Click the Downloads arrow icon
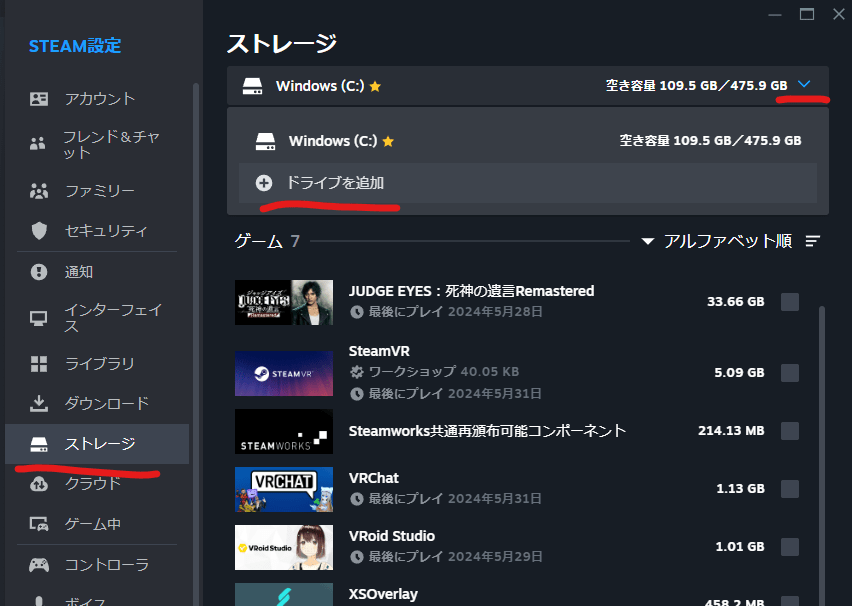This screenshot has height=606, width=852. point(39,403)
